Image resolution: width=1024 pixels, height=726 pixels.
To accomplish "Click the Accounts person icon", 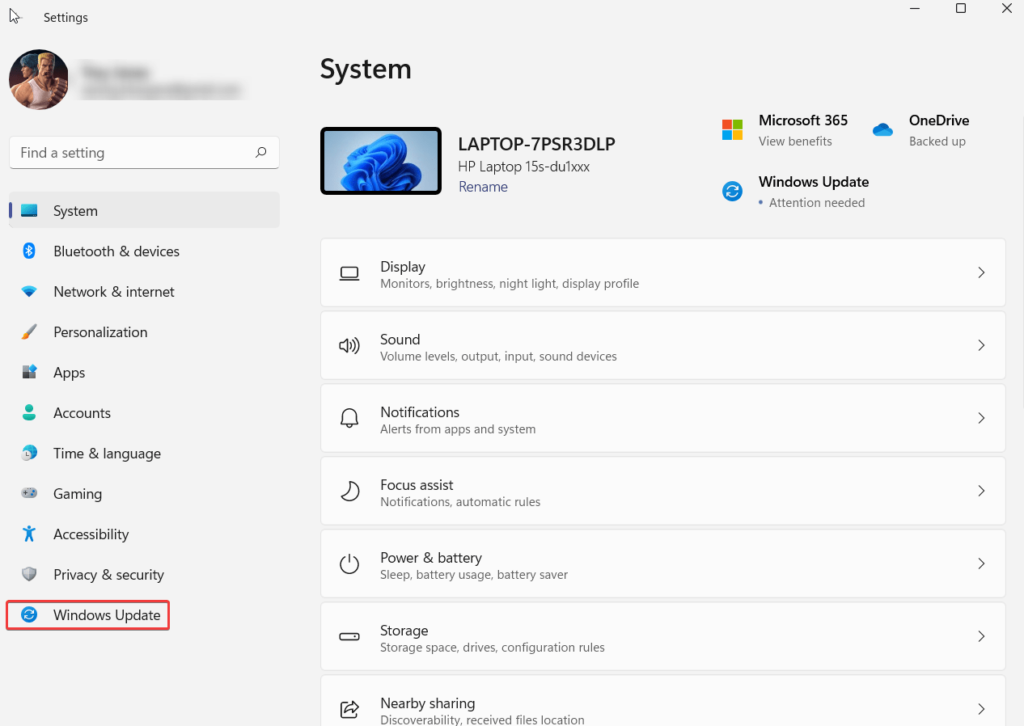I will pyautogui.click(x=29, y=413).
